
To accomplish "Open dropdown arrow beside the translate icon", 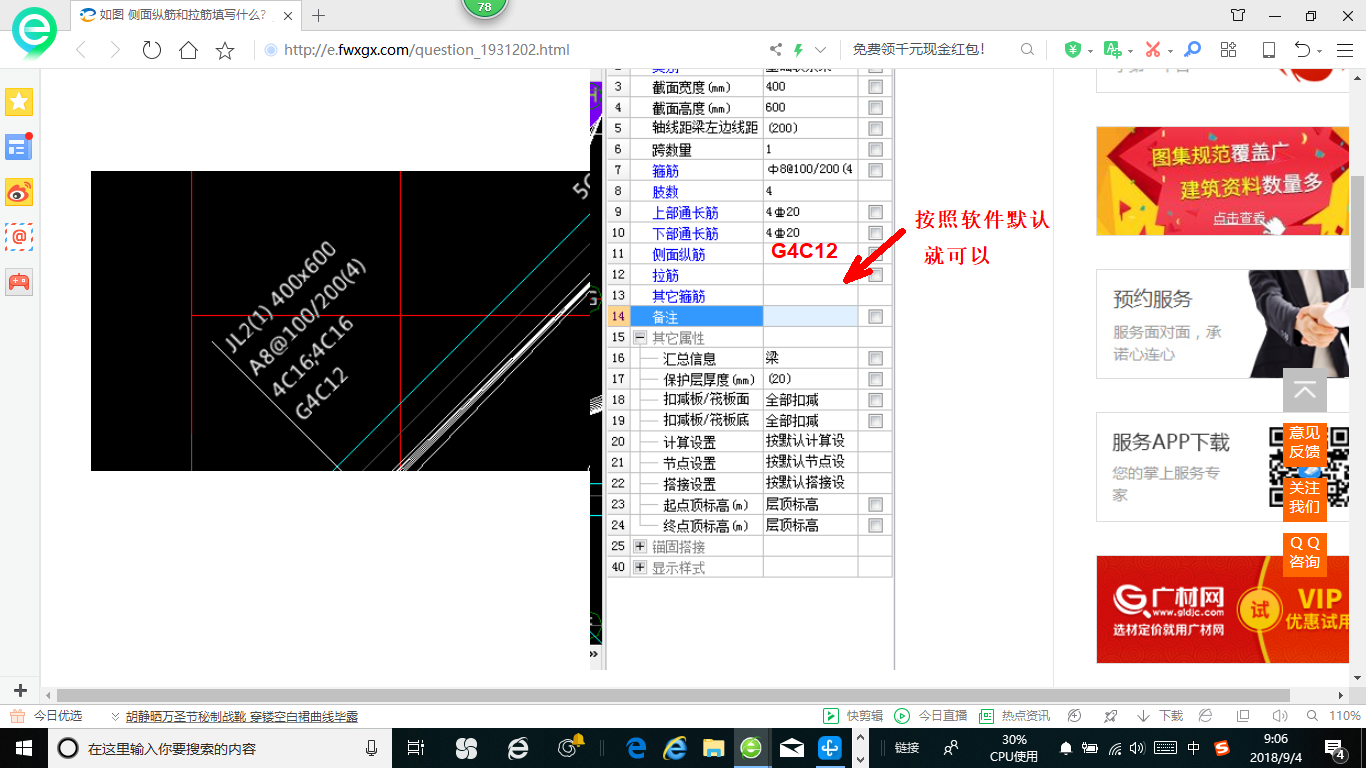I will (1130, 51).
